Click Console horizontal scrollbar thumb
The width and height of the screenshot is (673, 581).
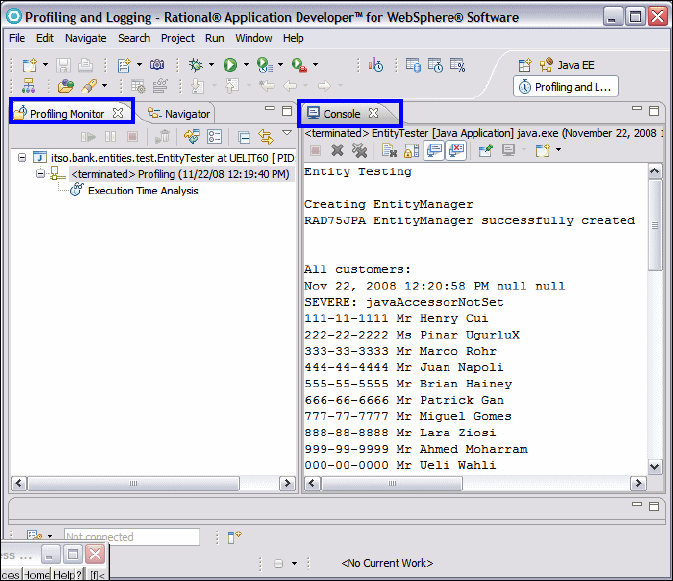click(x=392, y=484)
